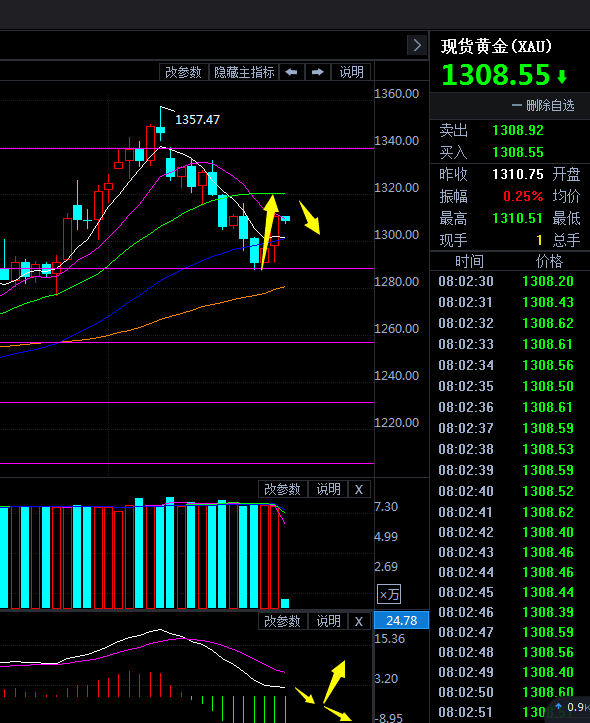Image resolution: width=590 pixels, height=723 pixels.
Task: Click the 7.30 volume axis label
Action: pos(386,507)
